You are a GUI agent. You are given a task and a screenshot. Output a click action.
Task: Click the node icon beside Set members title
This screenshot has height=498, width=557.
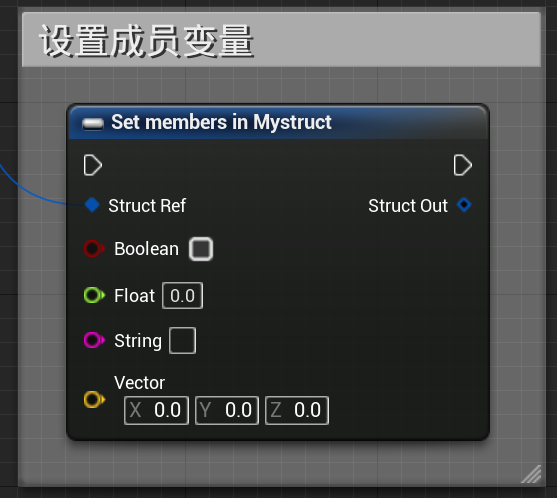[93, 124]
